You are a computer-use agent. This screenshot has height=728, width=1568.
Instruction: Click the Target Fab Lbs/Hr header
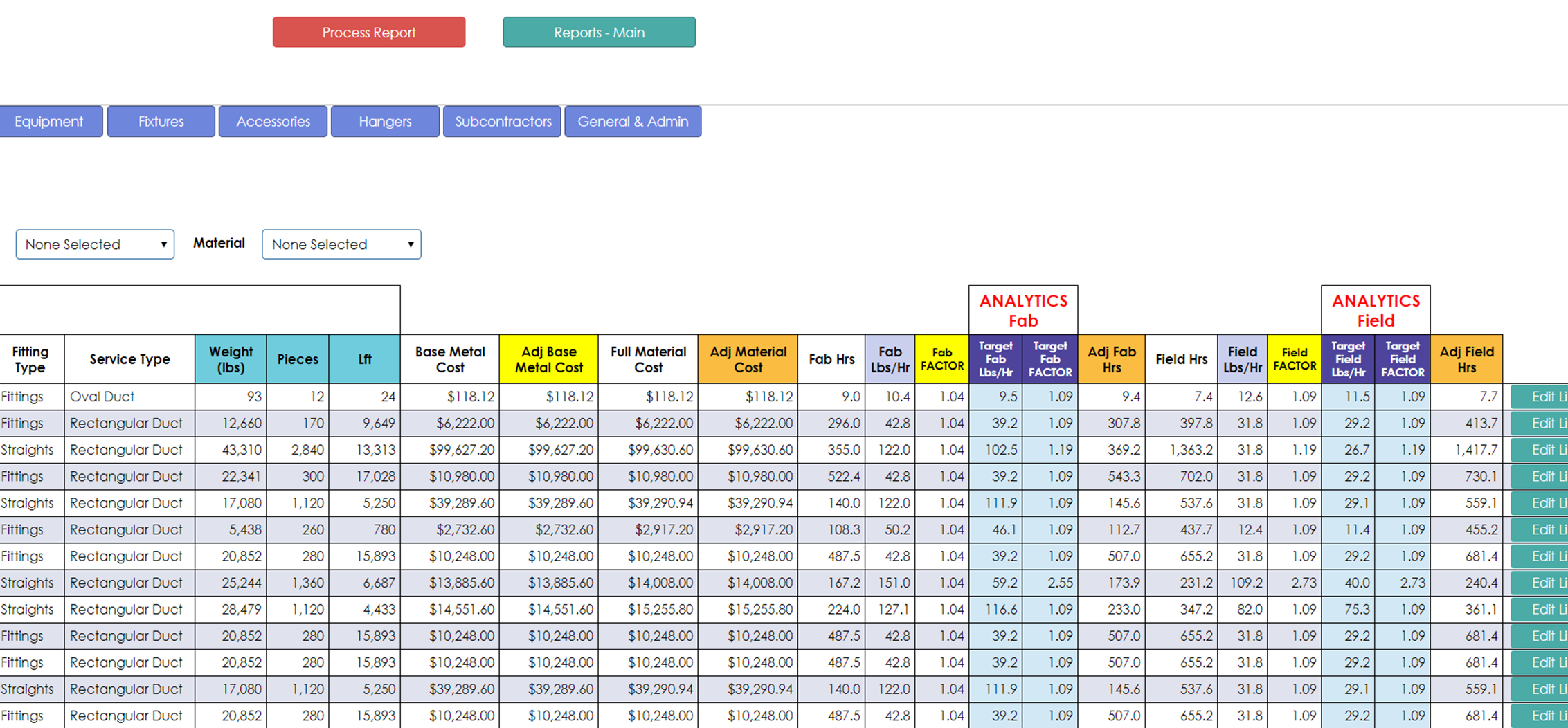[x=995, y=359]
